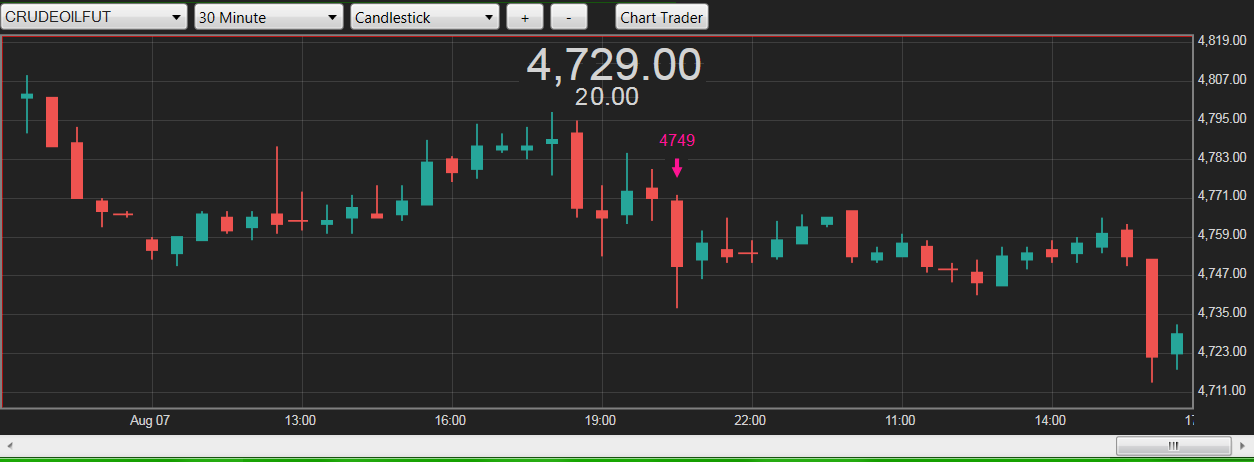Click the 4,735.00 price axis label
The height and width of the screenshot is (462, 1254).
1220,312
